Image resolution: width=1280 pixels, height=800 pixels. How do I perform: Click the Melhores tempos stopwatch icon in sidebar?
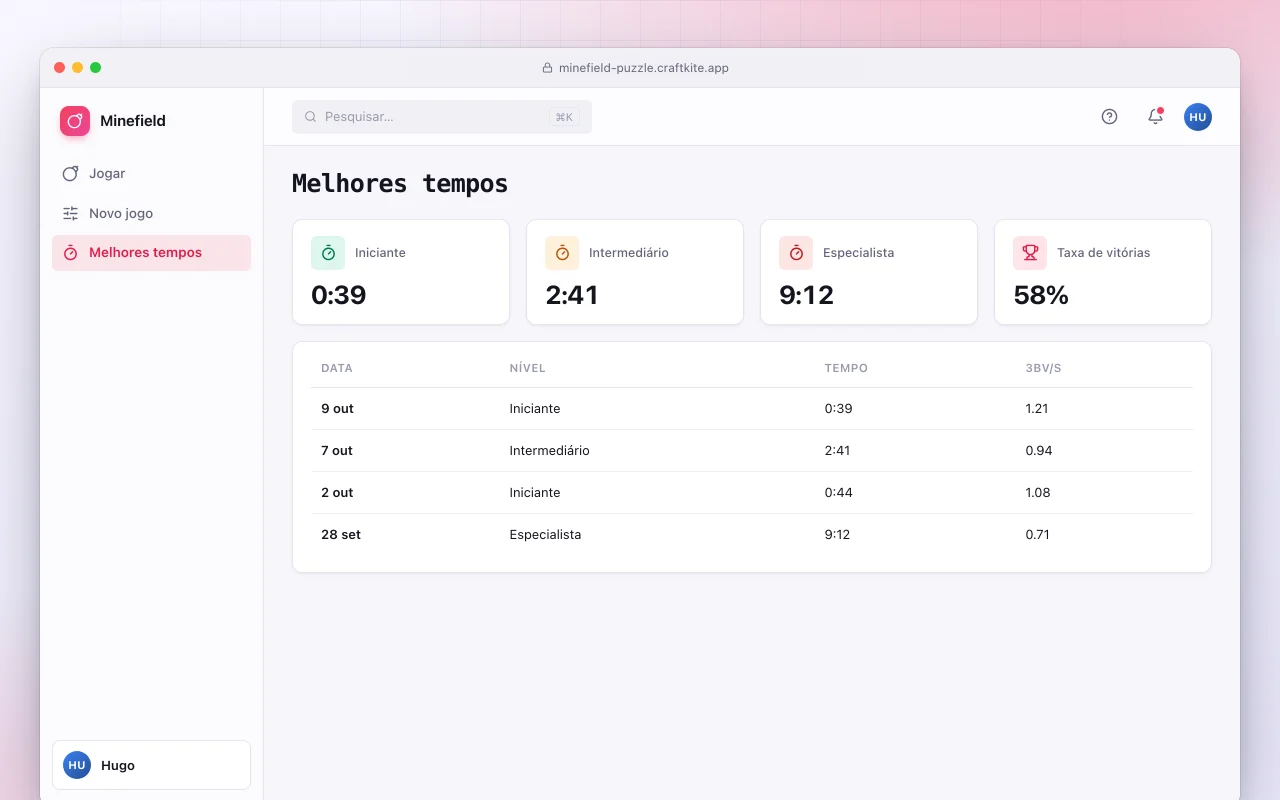[x=70, y=253]
